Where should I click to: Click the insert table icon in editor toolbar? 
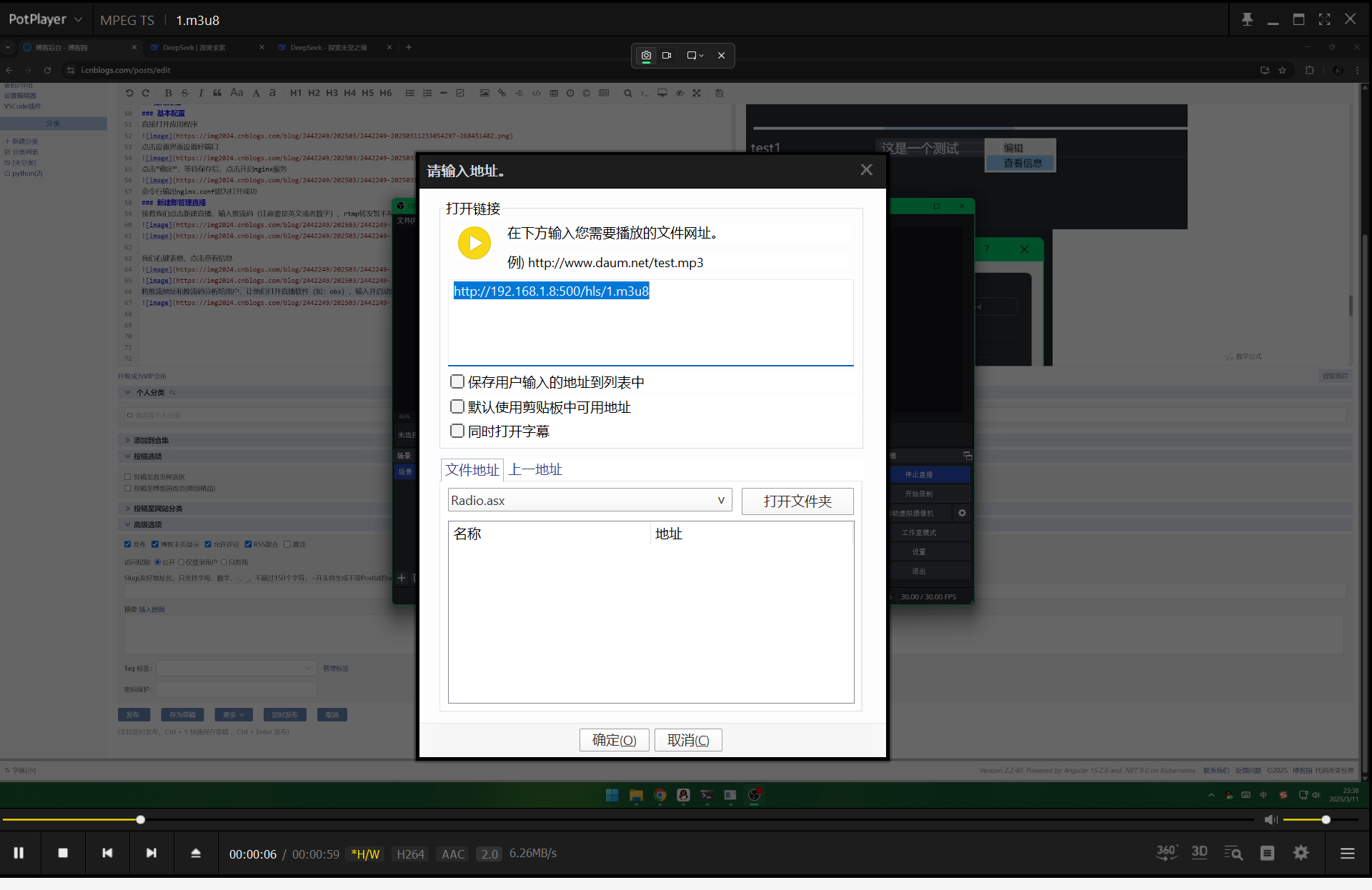[554, 93]
